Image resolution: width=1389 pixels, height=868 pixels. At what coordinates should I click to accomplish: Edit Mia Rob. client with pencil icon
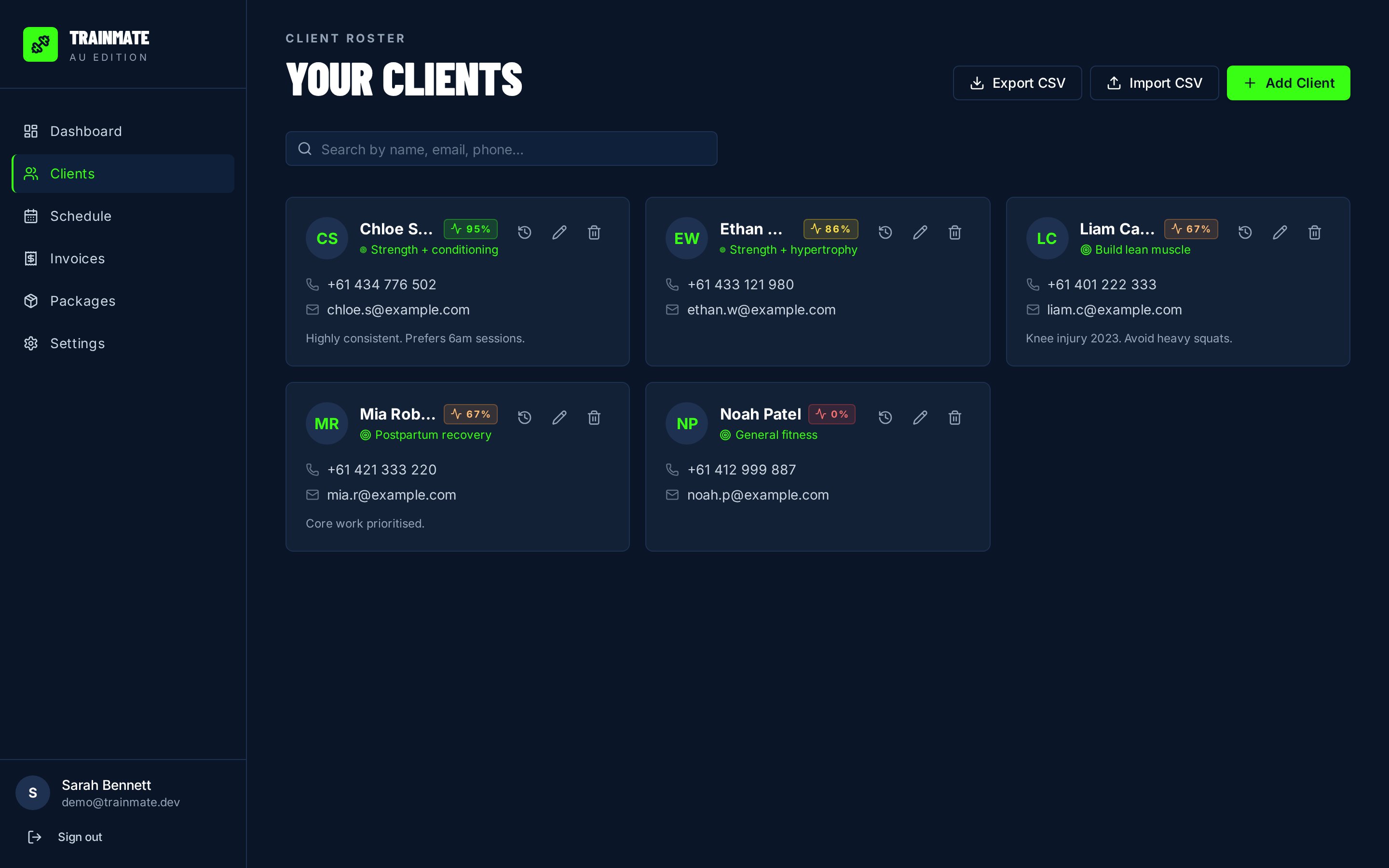pyautogui.click(x=559, y=417)
